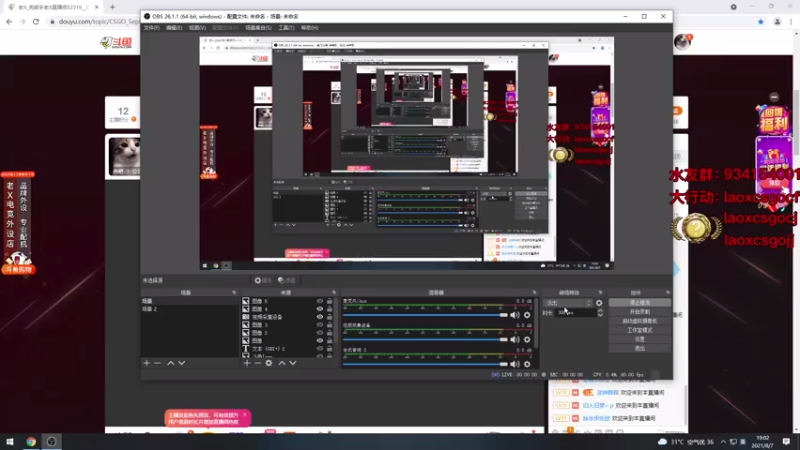The height and width of the screenshot is (450, 800).
Task: Open 麦克风/Aux audio settings gear
Action: (x=527, y=315)
